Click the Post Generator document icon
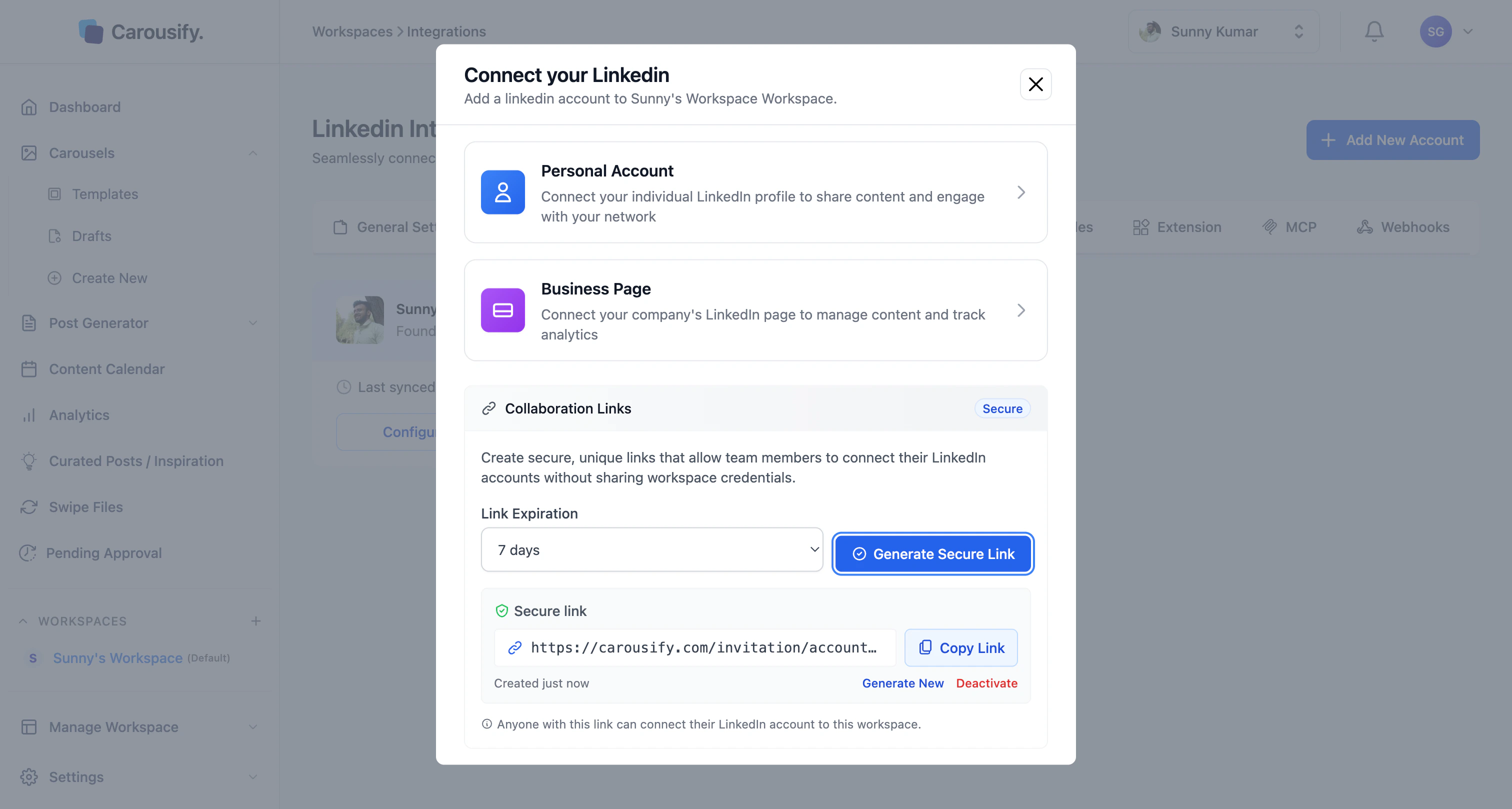Screen dimensions: 1512x809 pyautogui.click(x=29, y=323)
